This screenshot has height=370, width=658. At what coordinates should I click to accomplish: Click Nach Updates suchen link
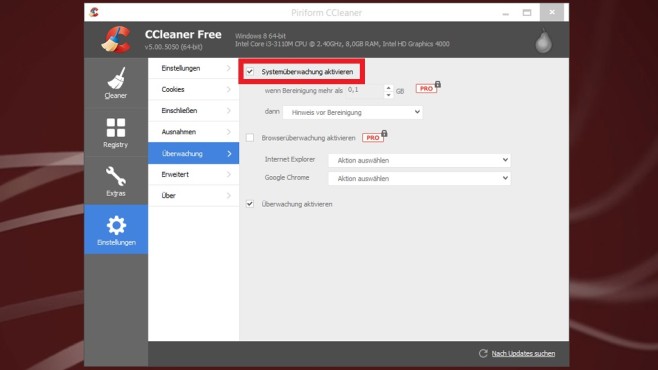pos(523,354)
